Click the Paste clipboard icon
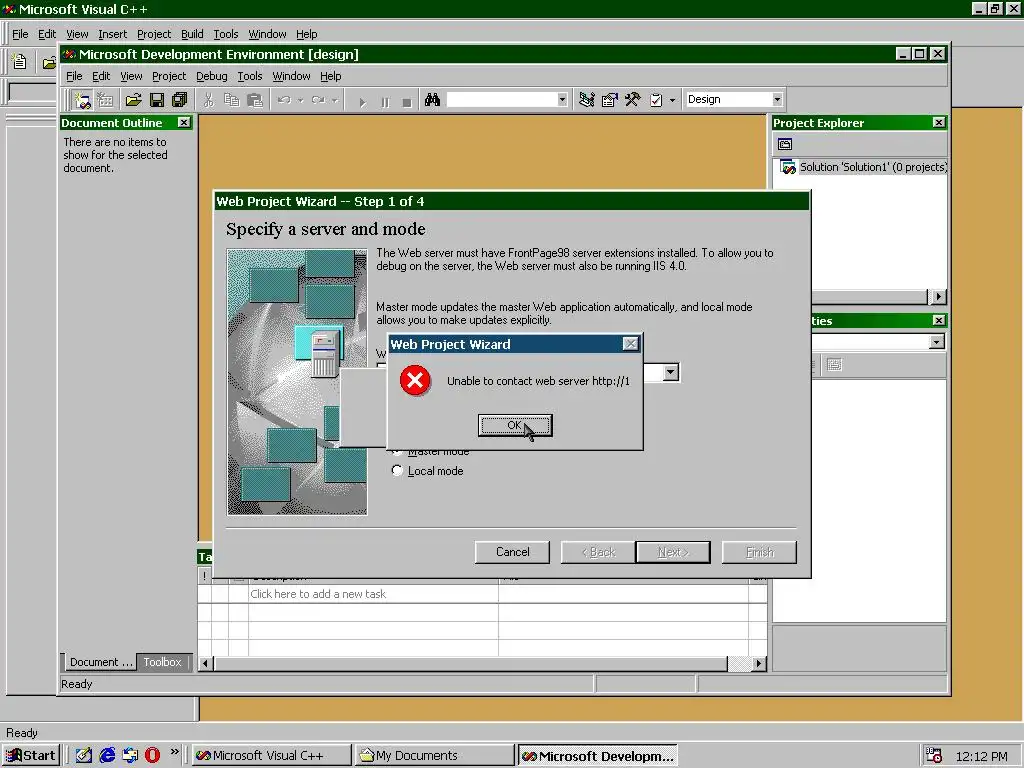 tap(255, 100)
